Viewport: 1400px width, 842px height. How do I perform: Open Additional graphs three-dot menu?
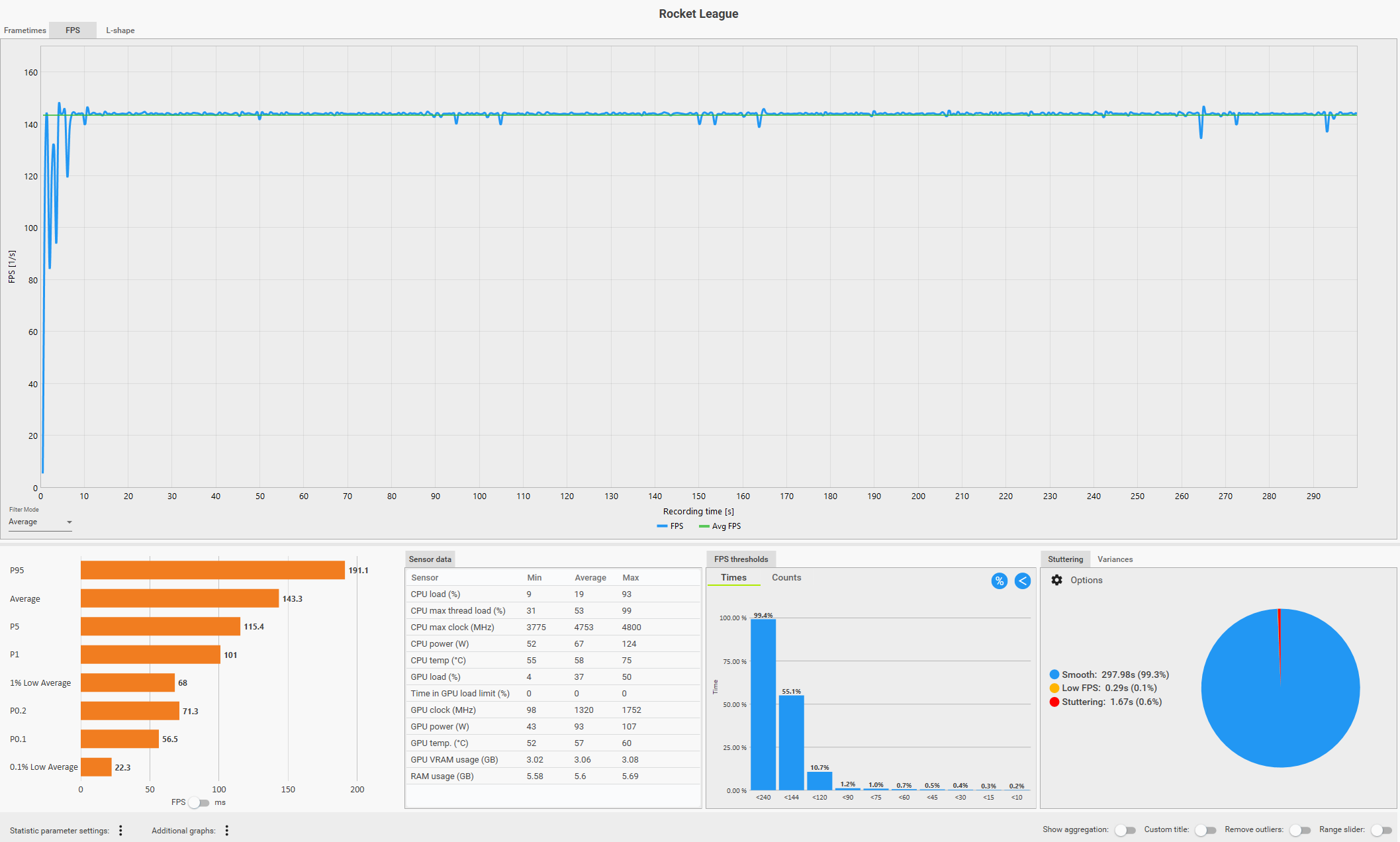[226, 830]
